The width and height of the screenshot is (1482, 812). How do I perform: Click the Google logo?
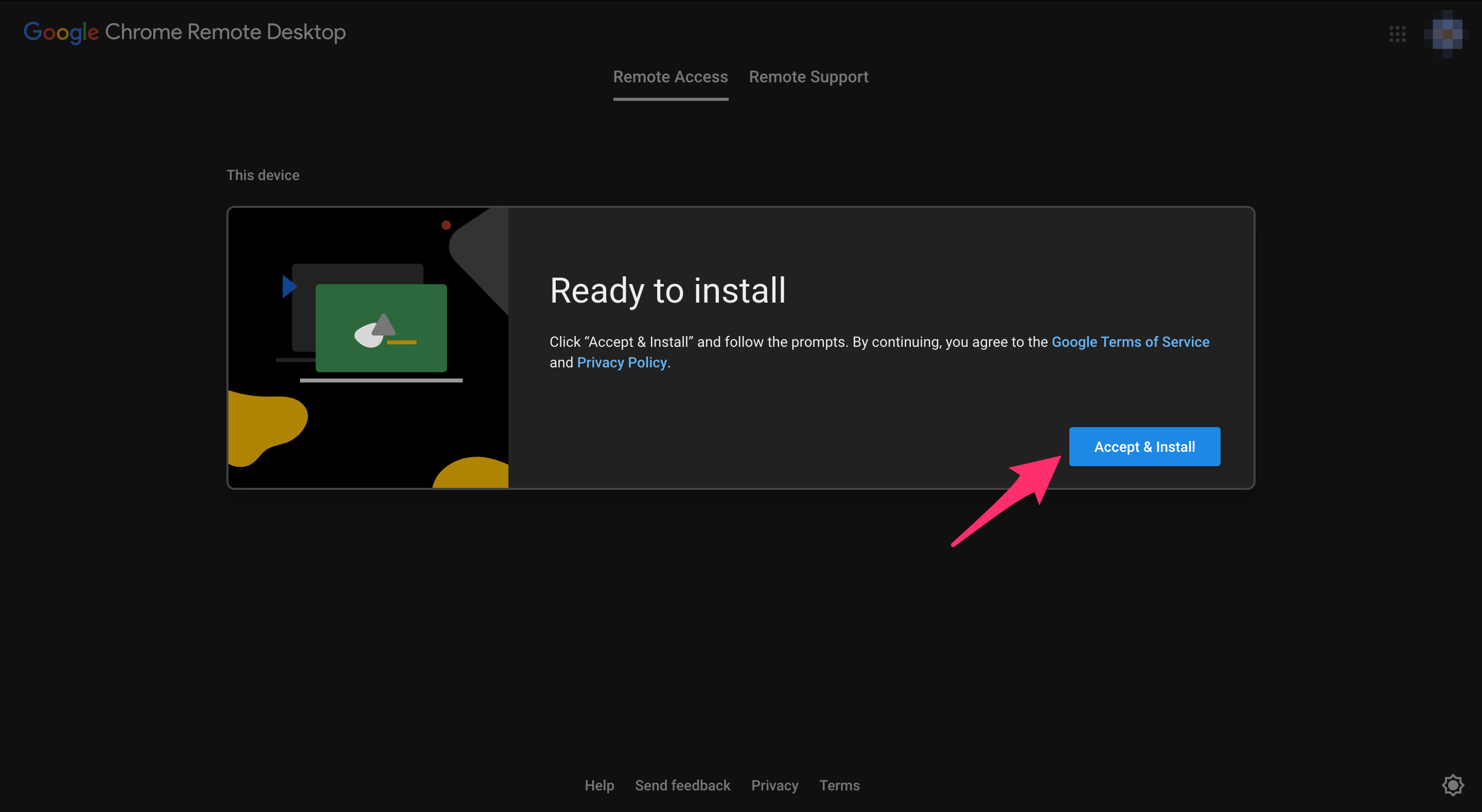click(61, 32)
